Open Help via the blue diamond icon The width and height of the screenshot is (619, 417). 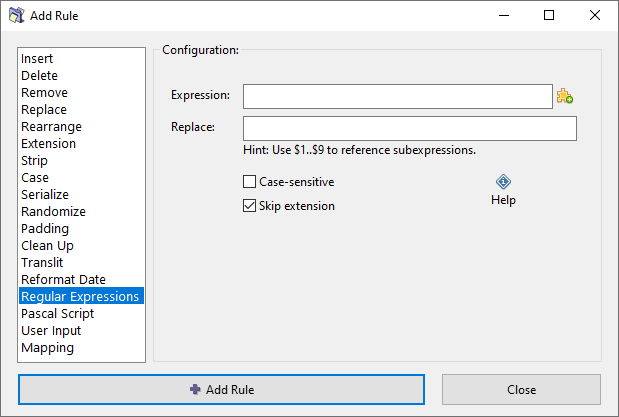coord(503,182)
